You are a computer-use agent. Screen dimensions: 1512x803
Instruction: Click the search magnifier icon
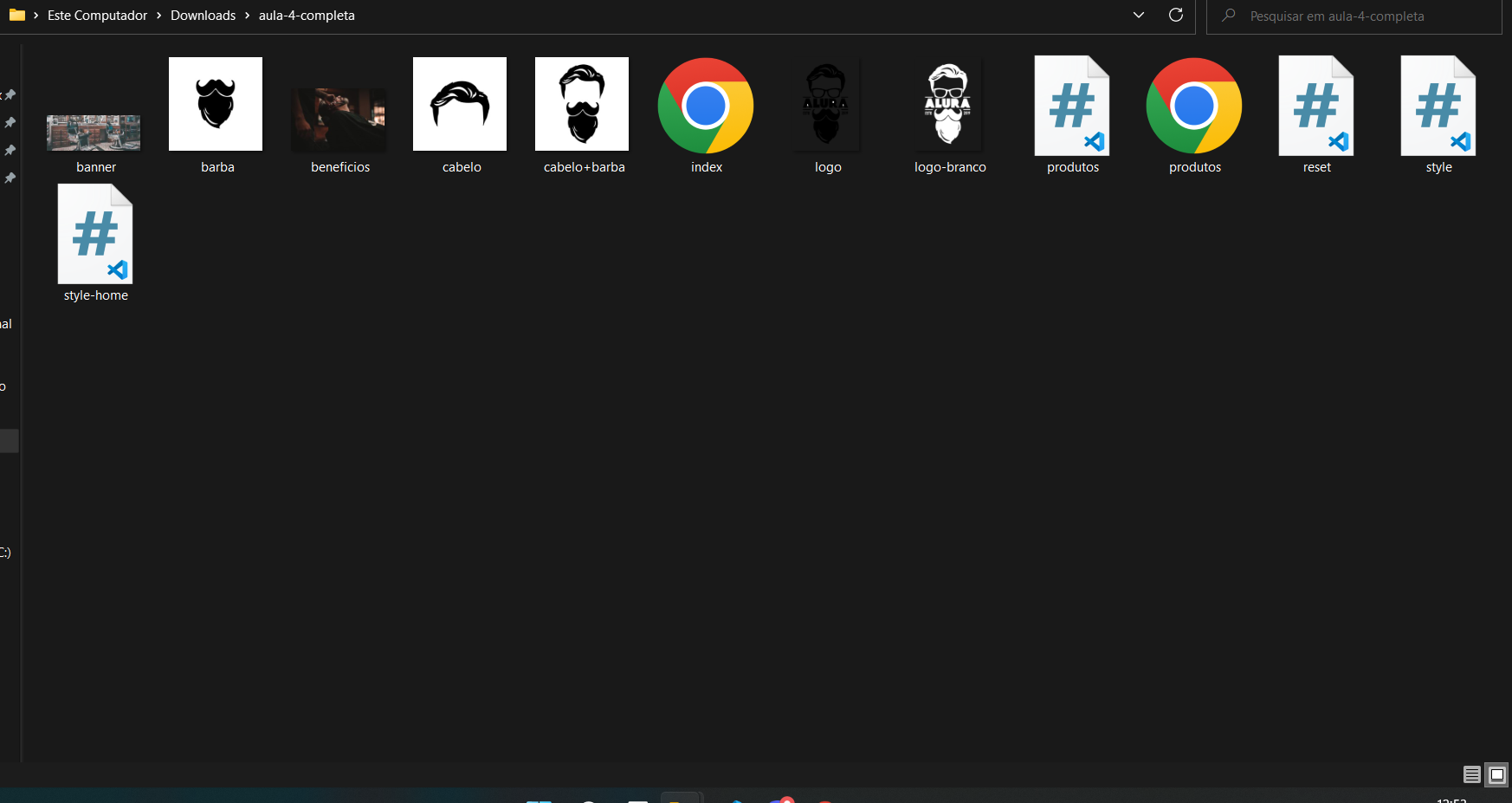click(1228, 16)
